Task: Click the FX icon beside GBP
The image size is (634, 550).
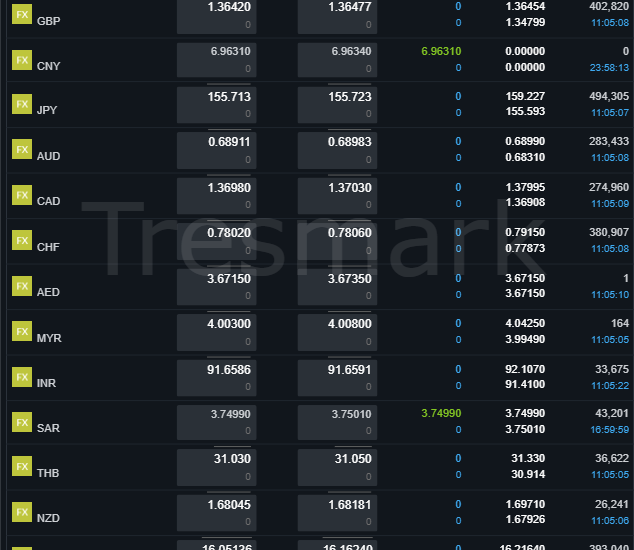Action: (22, 14)
